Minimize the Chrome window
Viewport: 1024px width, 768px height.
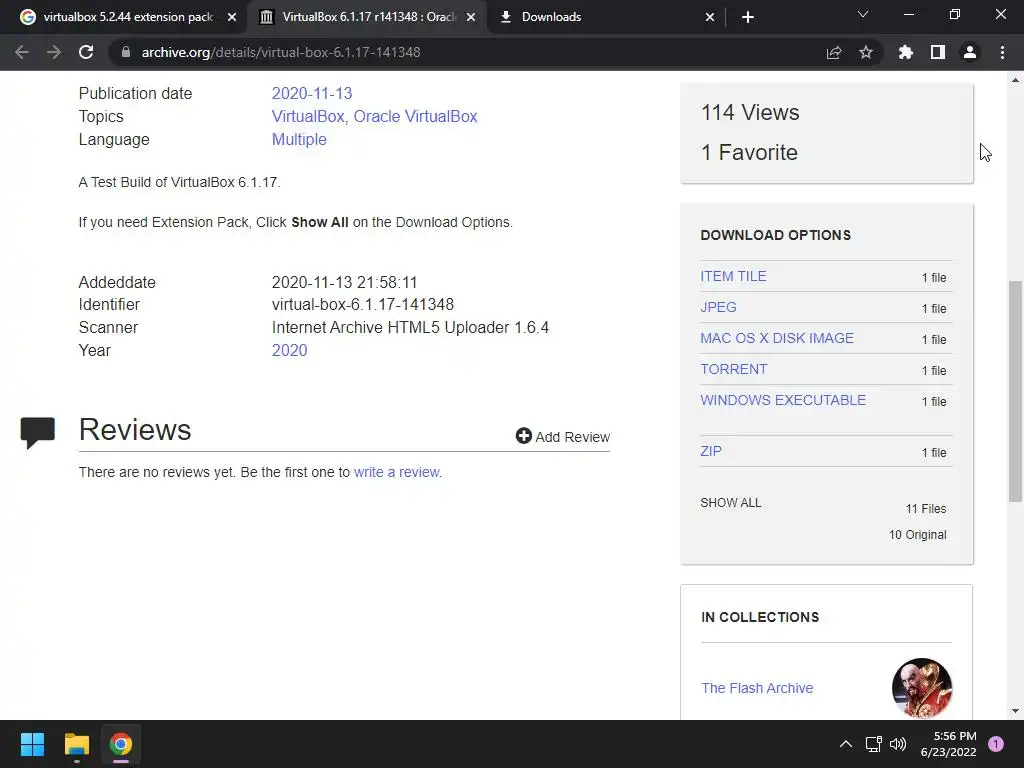pos(908,14)
